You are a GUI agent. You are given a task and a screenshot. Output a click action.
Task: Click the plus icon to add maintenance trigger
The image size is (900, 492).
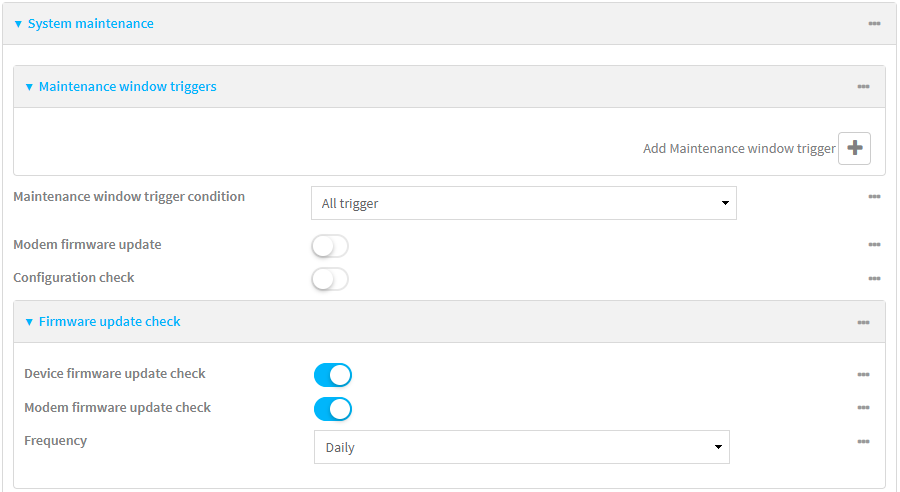click(x=854, y=148)
